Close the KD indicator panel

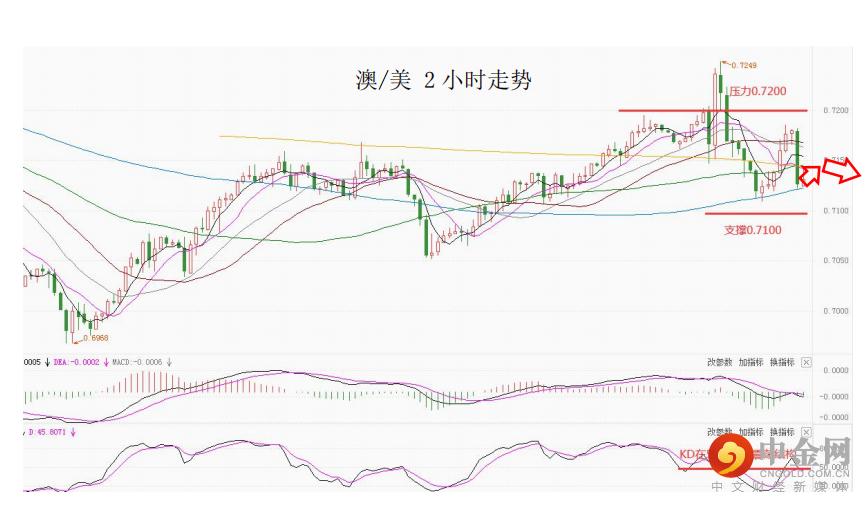(x=807, y=432)
